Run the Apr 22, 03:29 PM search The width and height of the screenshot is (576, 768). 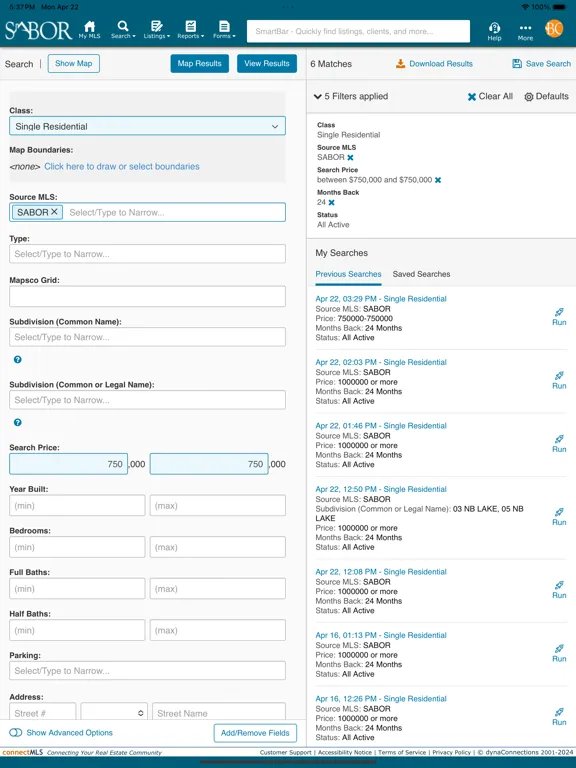tap(559, 317)
